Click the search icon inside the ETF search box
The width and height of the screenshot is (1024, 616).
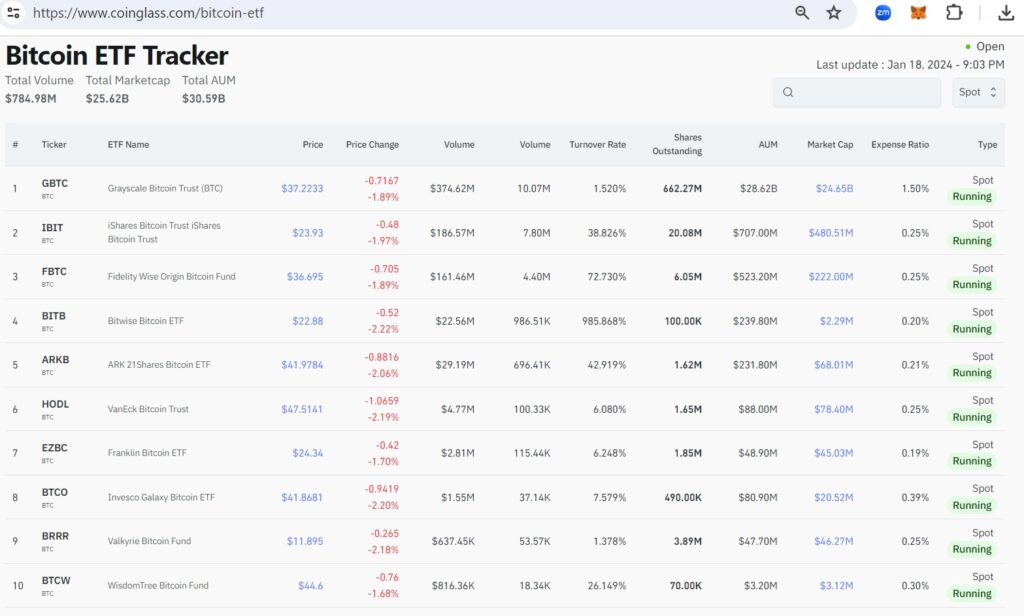coord(788,91)
